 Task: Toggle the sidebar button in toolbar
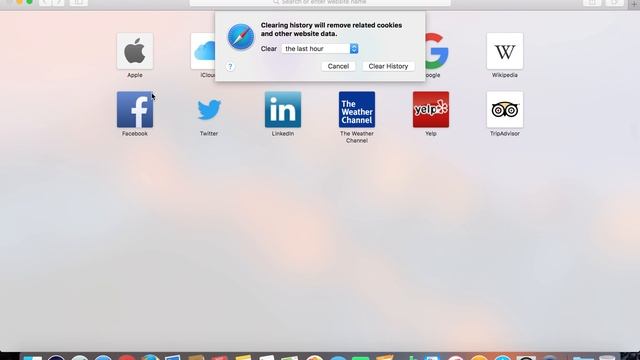coord(78,2)
